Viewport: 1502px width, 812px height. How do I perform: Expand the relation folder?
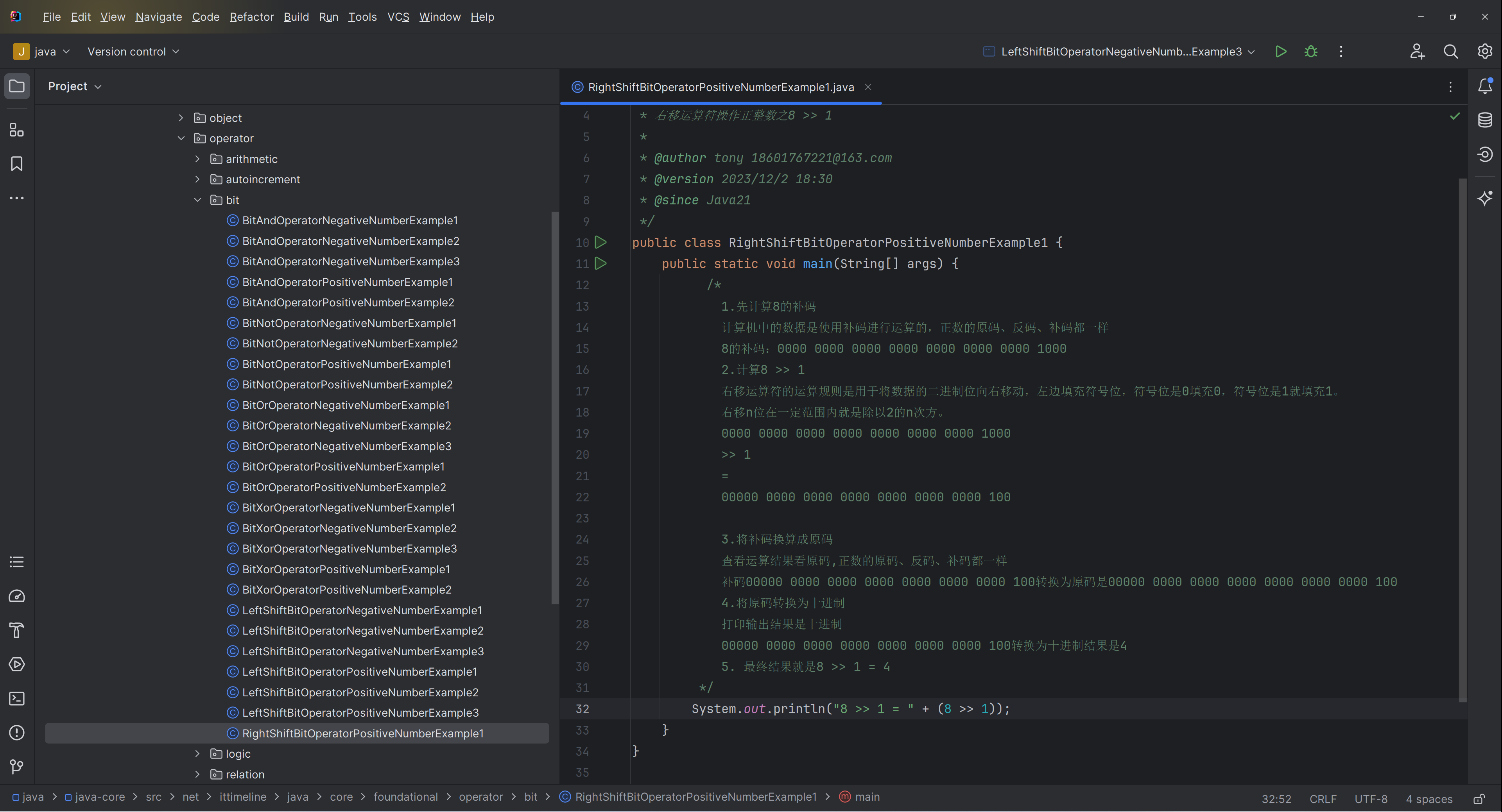pyautogui.click(x=197, y=774)
